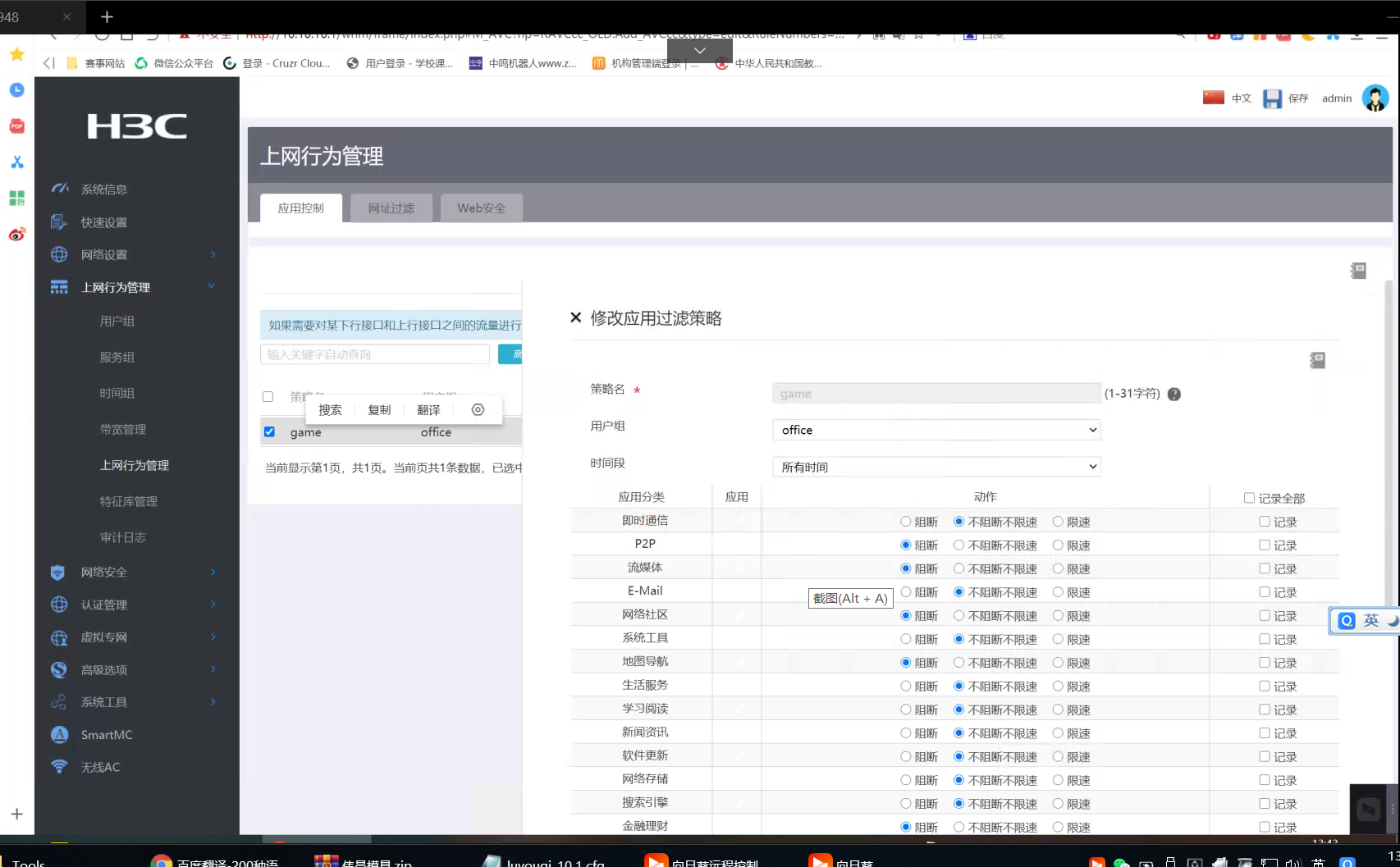The height and width of the screenshot is (867, 1400).
Task: Click the Chinese flag language icon
Action: click(1213, 98)
